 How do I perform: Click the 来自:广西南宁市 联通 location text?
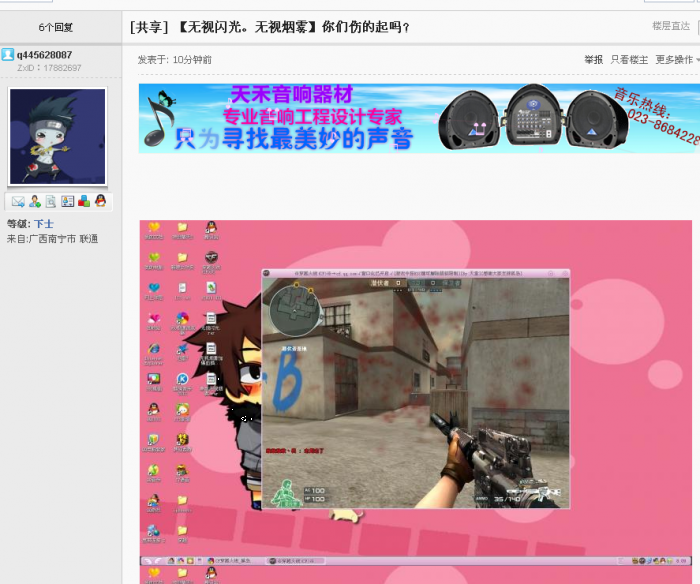point(52,239)
